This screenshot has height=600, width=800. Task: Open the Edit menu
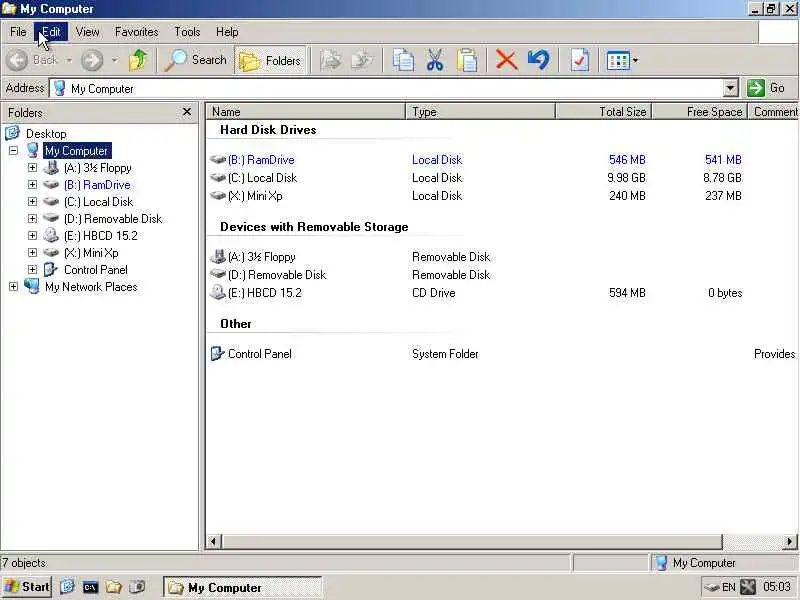51,32
